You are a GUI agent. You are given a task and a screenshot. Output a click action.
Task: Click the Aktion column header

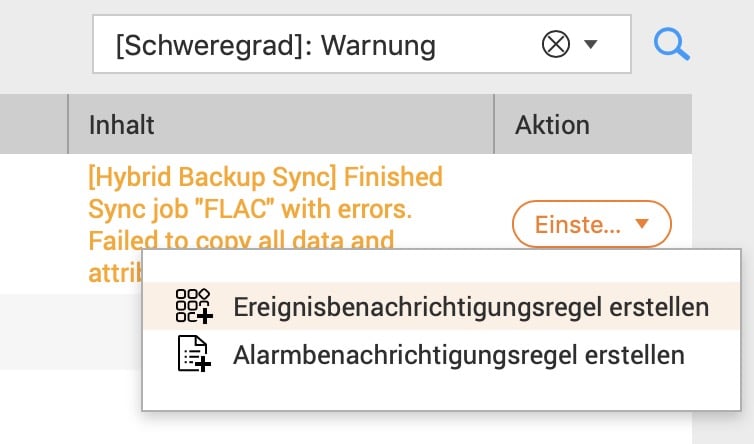[x=593, y=124]
